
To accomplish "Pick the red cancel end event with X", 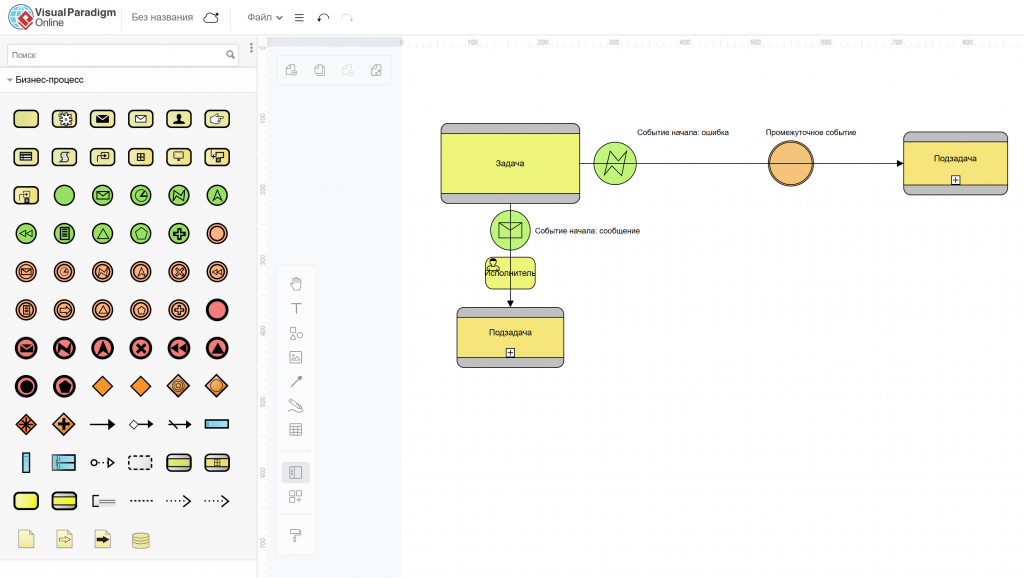I will click(140, 348).
